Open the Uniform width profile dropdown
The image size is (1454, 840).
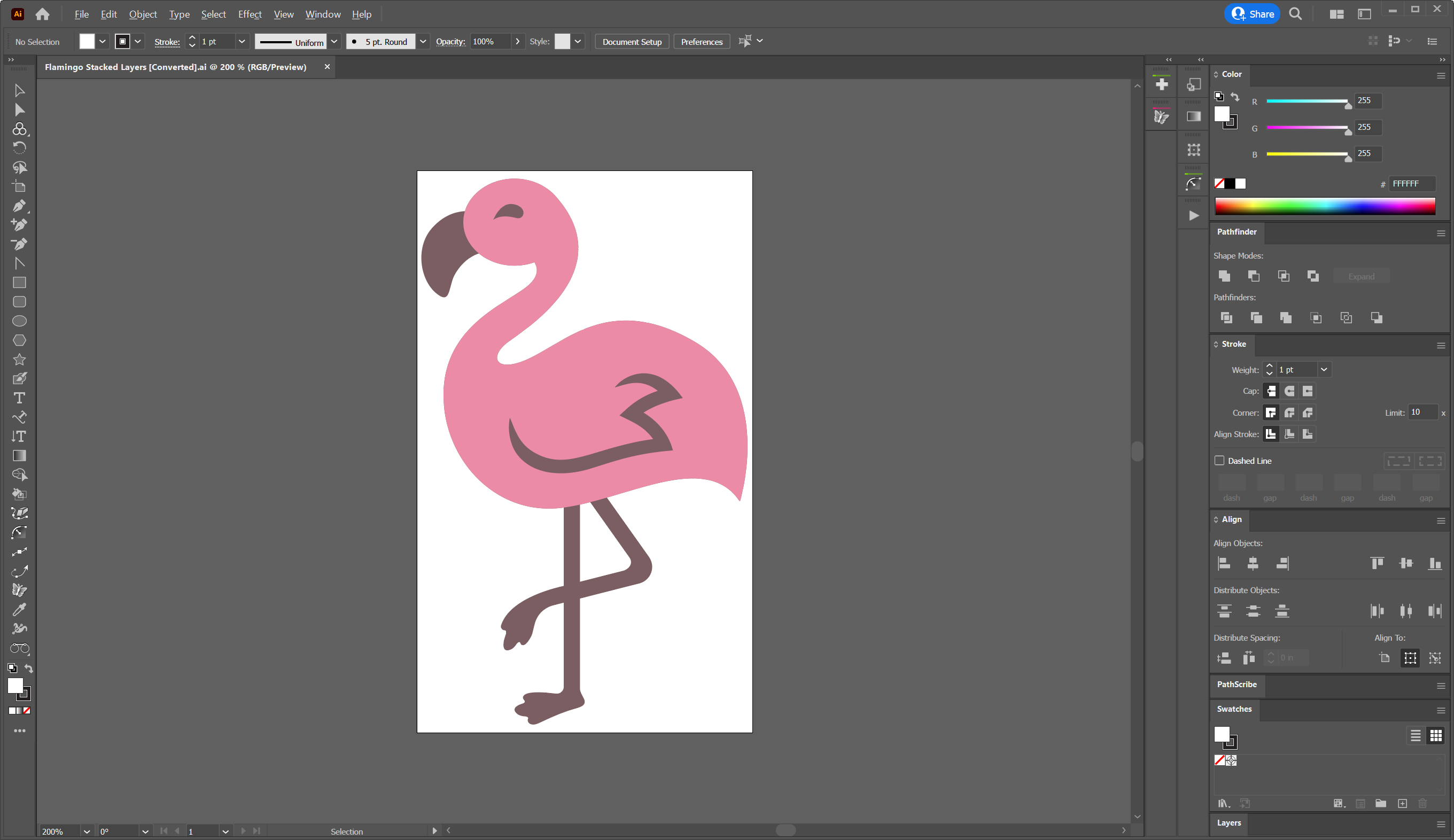[334, 42]
